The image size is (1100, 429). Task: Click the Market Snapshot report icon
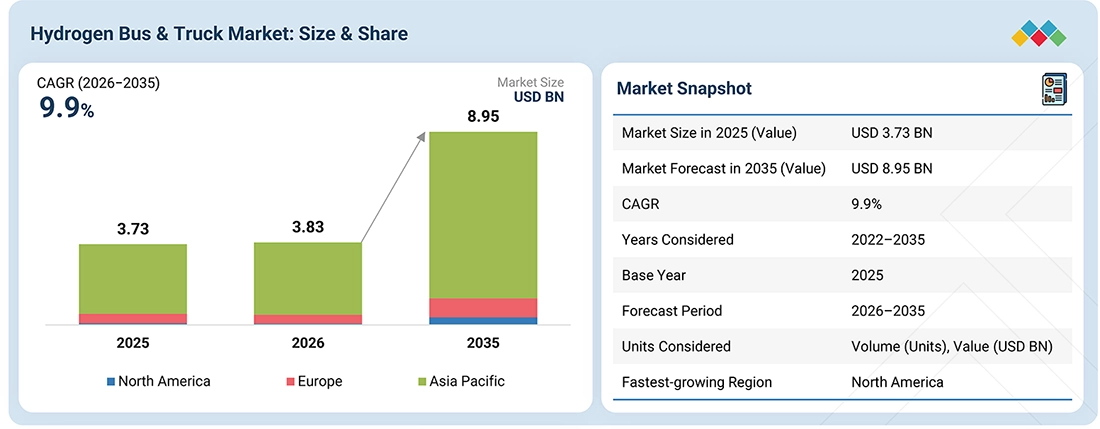click(1054, 91)
